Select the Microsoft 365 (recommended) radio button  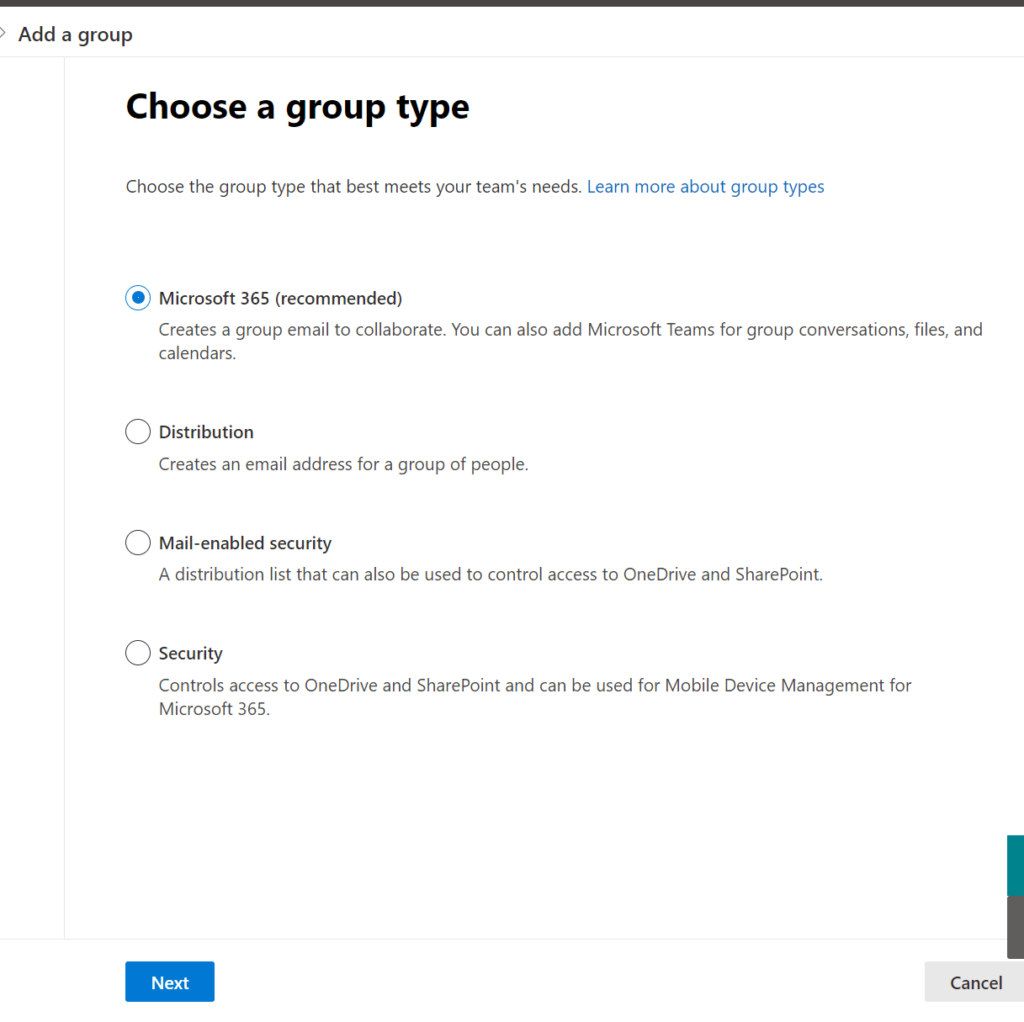click(138, 298)
